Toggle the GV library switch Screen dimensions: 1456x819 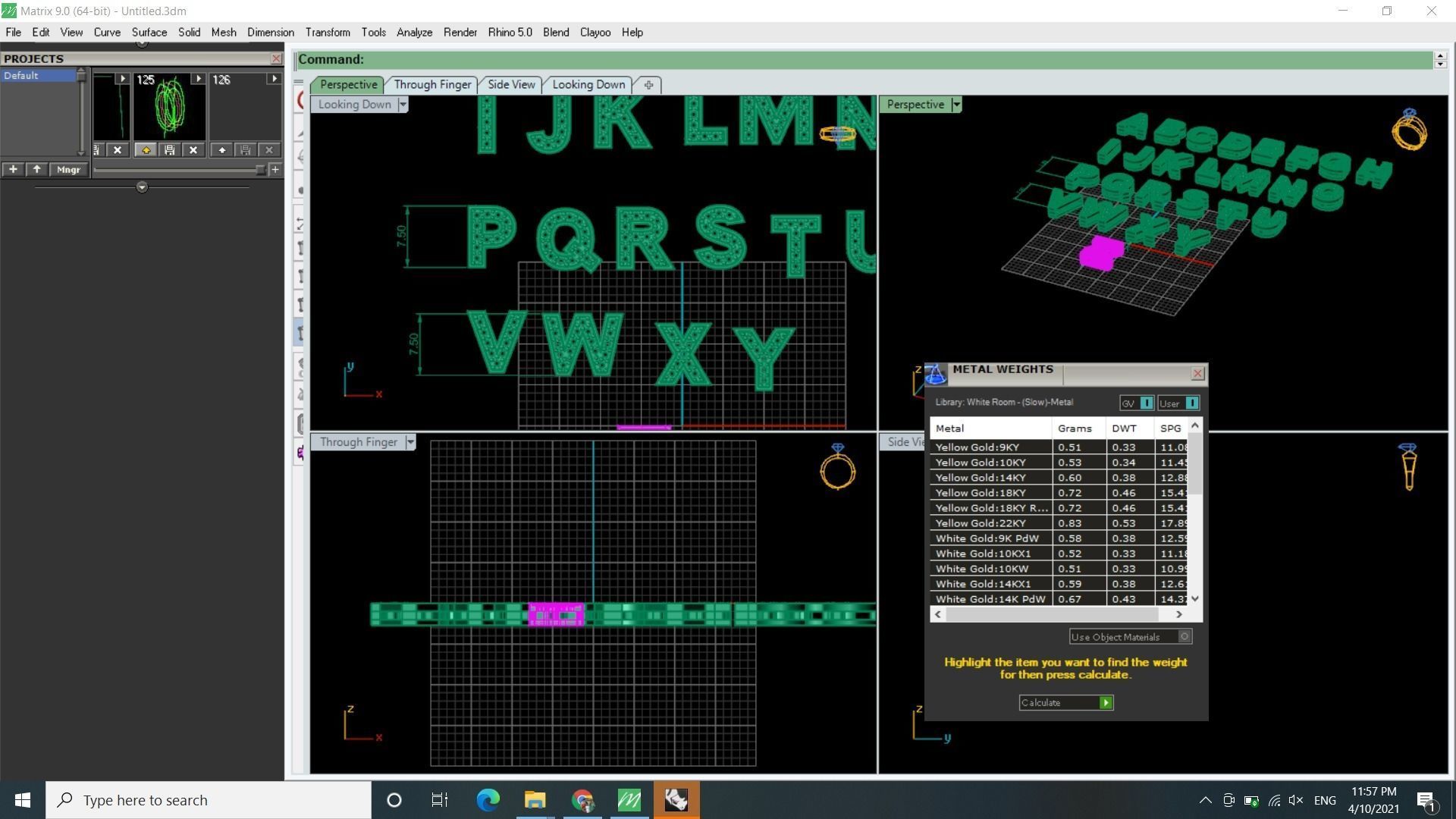pos(1146,403)
